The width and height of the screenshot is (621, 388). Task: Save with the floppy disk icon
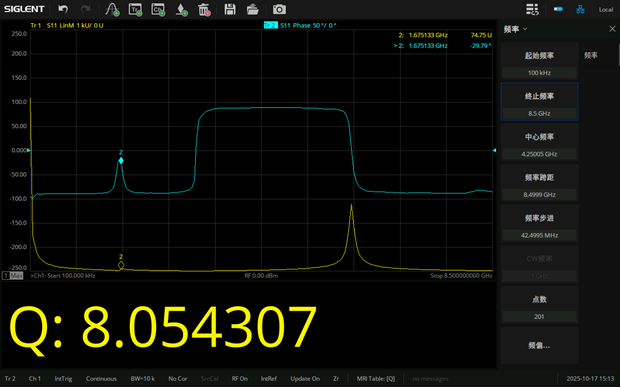click(230, 9)
